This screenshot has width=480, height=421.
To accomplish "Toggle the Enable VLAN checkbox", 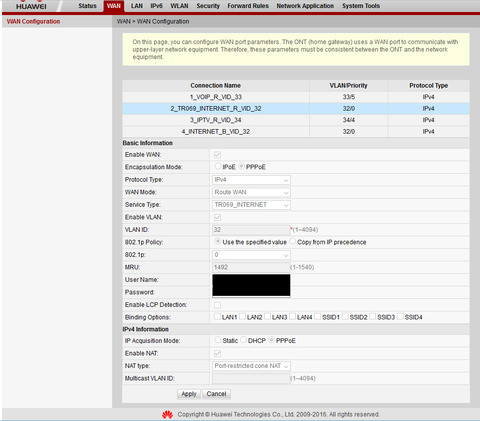I will [217, 217].
